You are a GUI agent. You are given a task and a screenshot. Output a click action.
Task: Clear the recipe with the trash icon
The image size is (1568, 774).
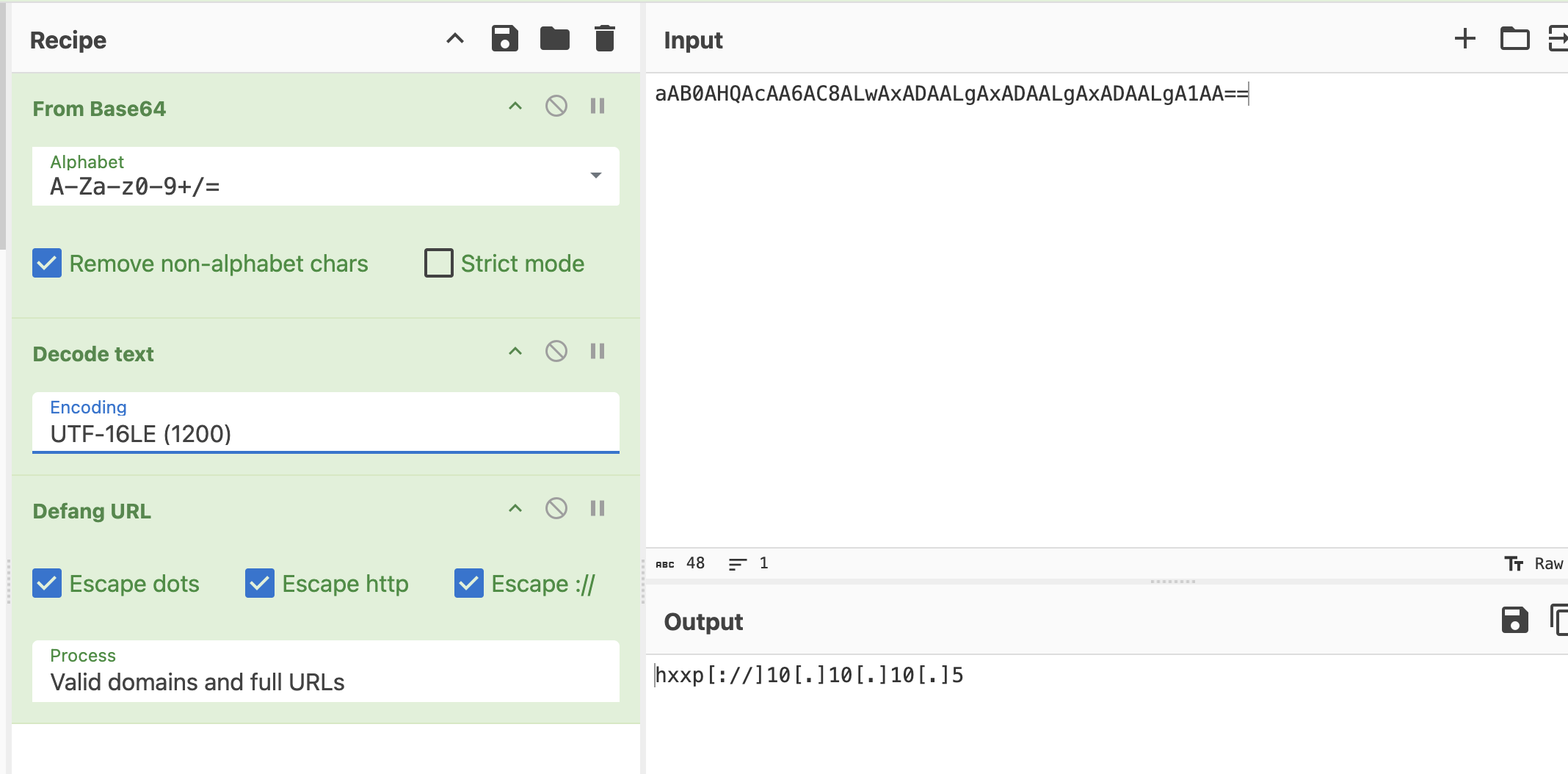tap(605, 38)
